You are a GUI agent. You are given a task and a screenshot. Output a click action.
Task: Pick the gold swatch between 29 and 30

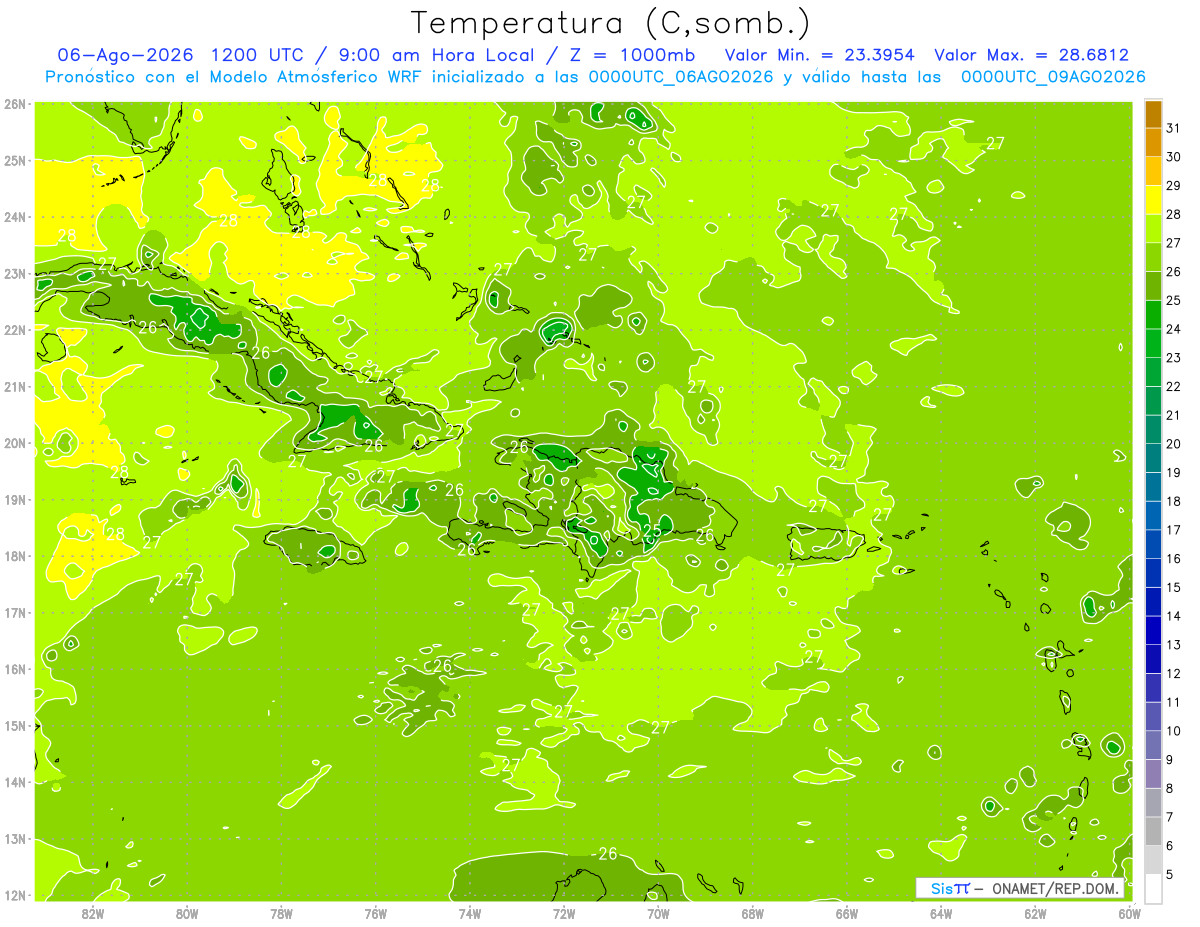tap(1153, 171)
